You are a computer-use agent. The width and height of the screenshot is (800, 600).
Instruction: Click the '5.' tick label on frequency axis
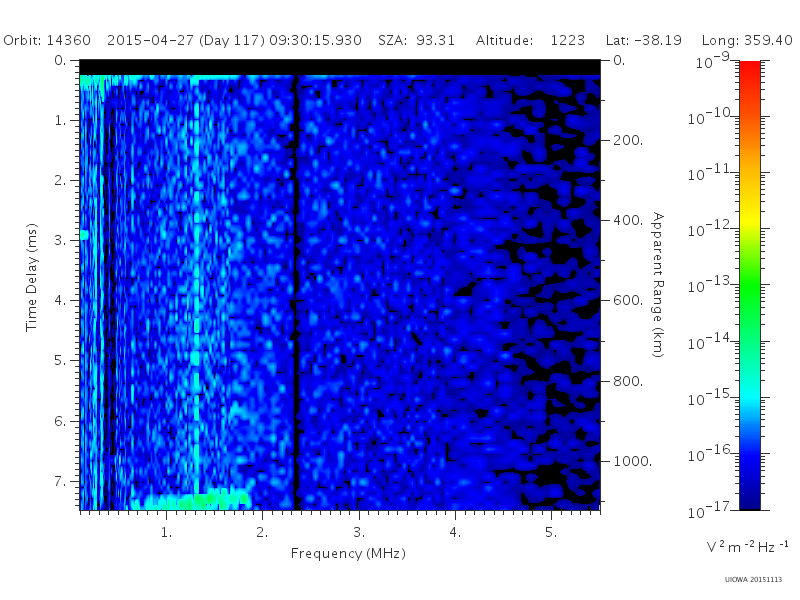551,533
